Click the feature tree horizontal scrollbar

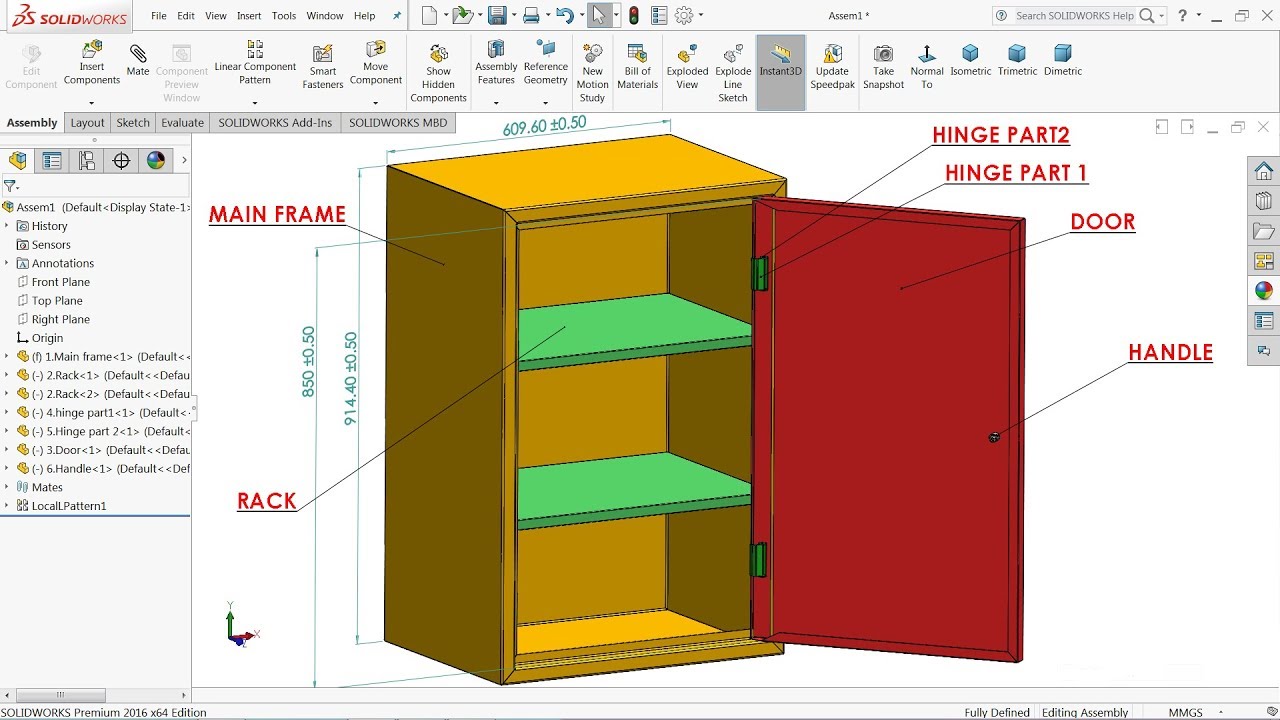click(62, 695)
